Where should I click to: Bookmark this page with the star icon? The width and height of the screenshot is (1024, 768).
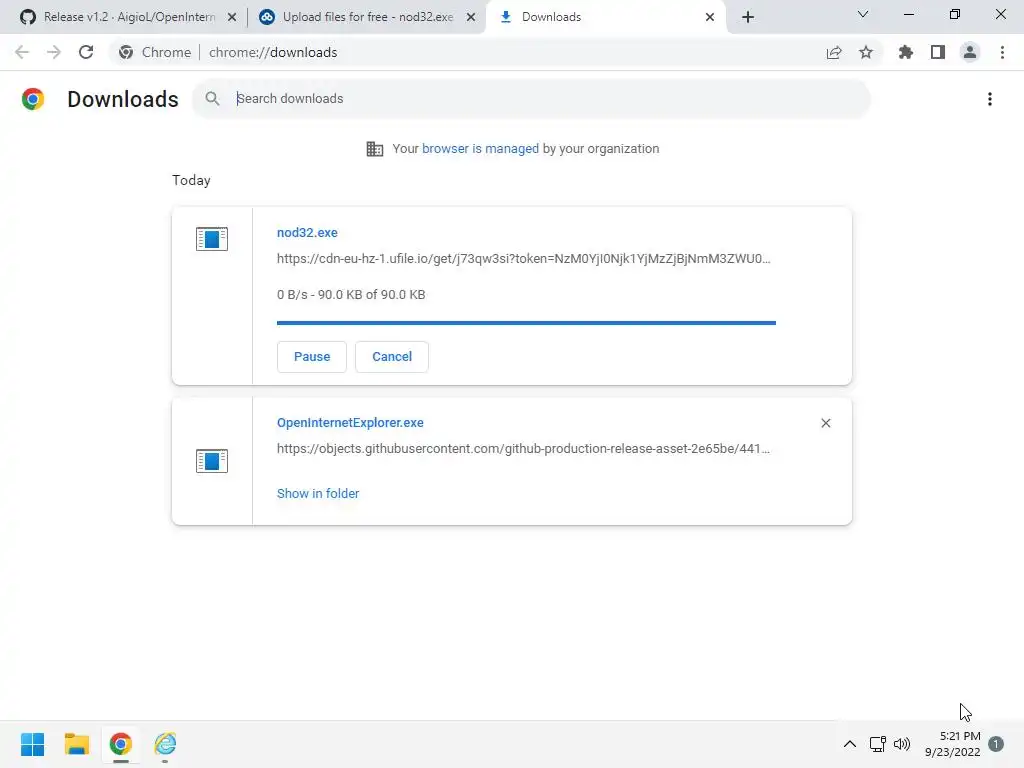pyautogui.click(x=866, y=52)
